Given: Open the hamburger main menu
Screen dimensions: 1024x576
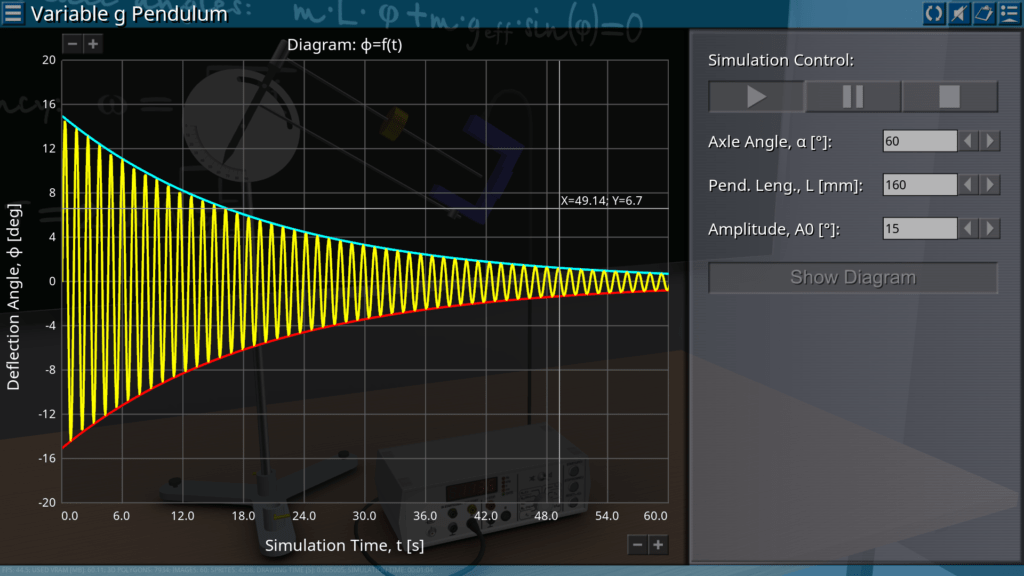Looking at the screenshot, I should click(14, 14).
